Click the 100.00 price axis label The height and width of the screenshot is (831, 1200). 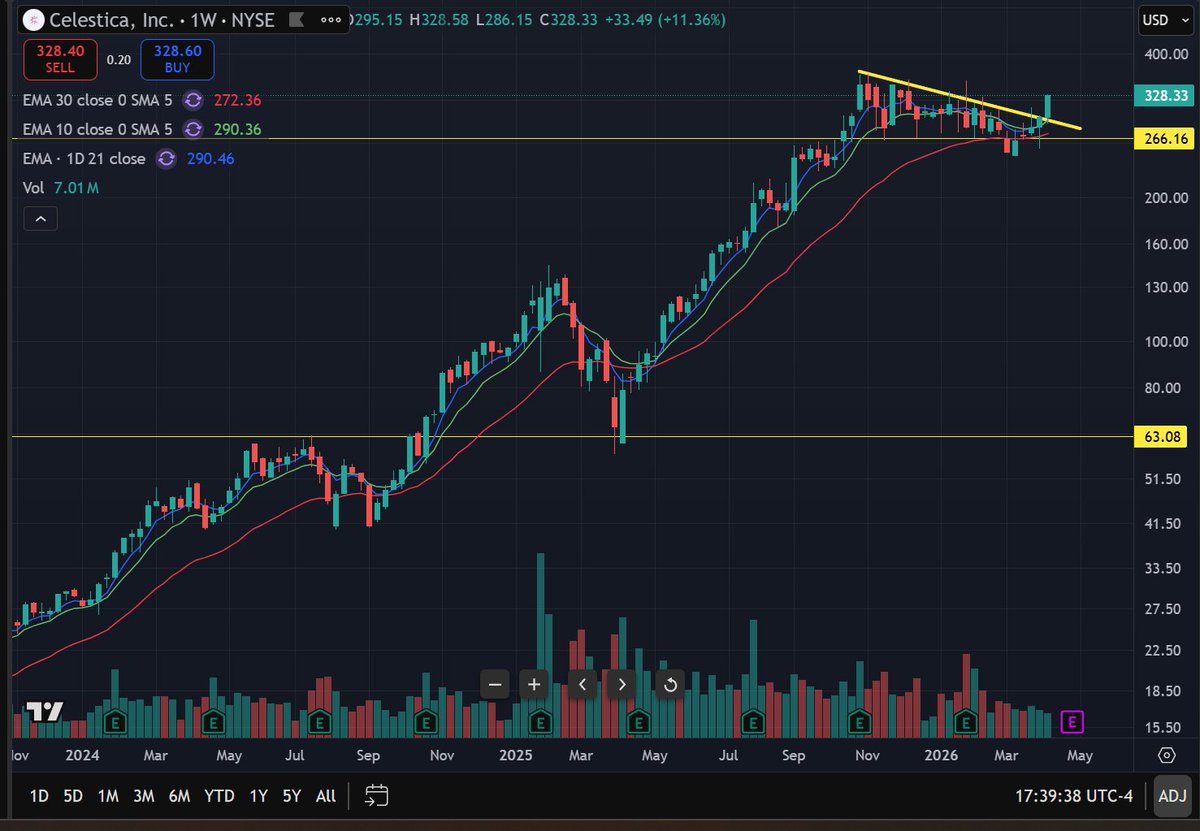(x=1165, y=341)
